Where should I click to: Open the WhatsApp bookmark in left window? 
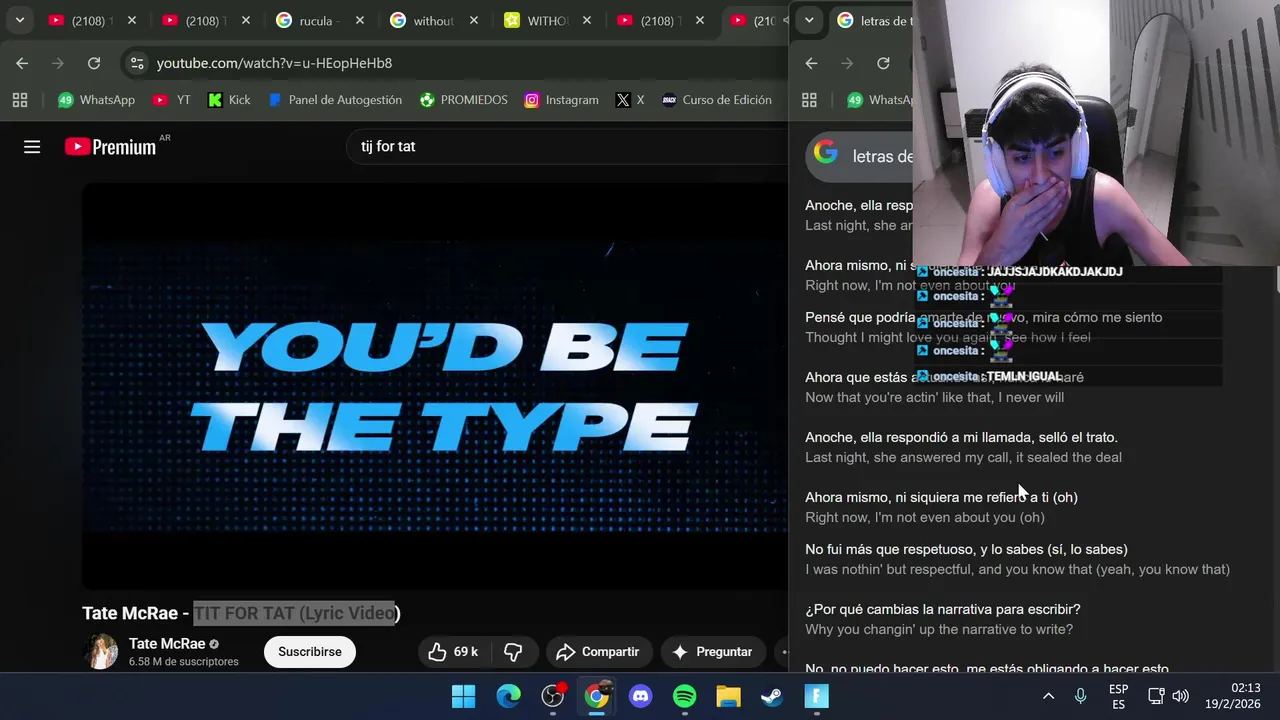click(97, 100)
